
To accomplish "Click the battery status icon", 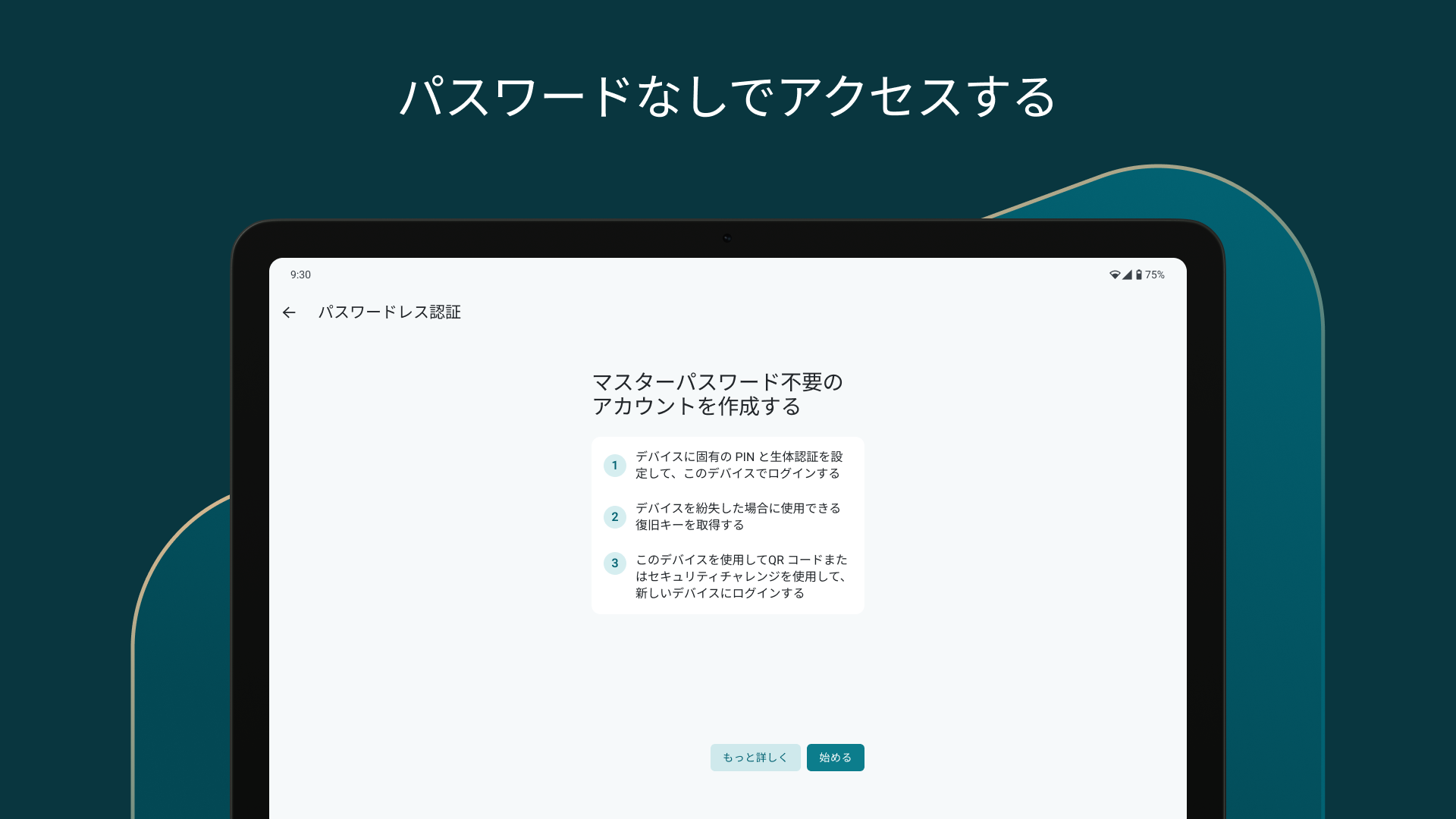I will coord(1138,275).
